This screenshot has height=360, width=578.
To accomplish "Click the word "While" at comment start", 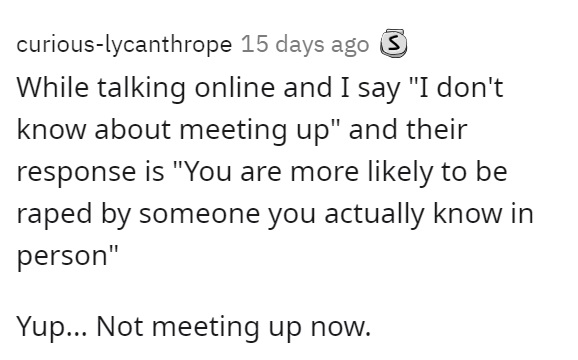I will pos(53,88).
